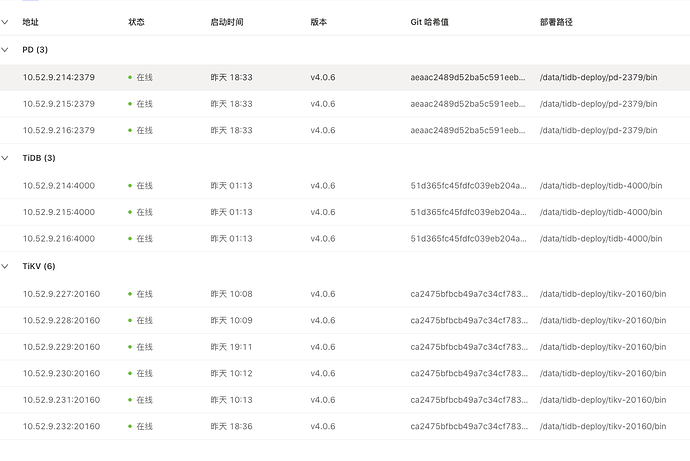Click start time 昨天 10:08
This screenshot has height=461, width=690.
231,294
